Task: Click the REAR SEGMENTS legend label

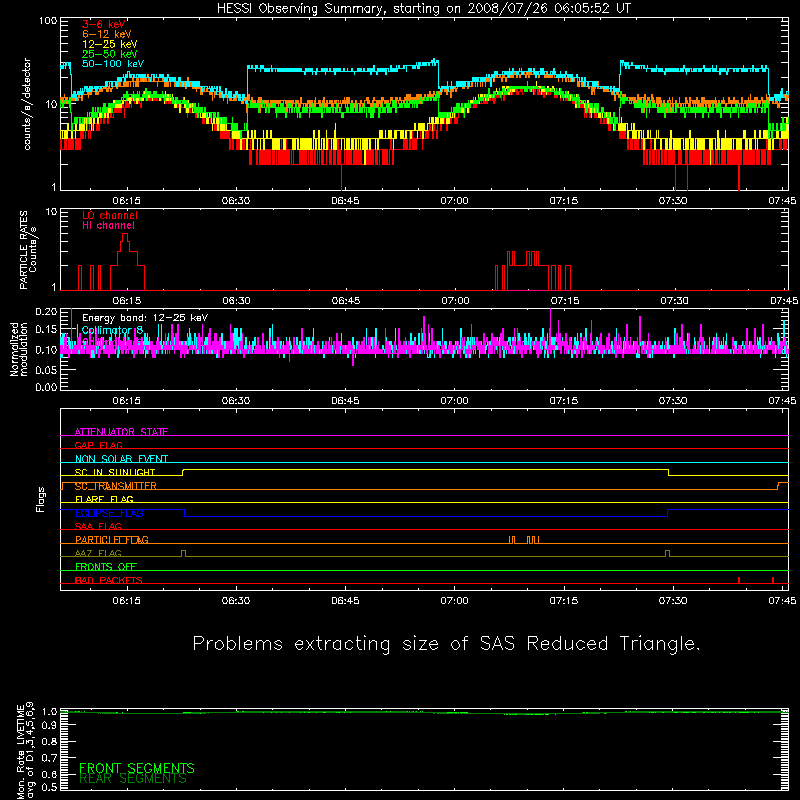Action: click(133, 779)
